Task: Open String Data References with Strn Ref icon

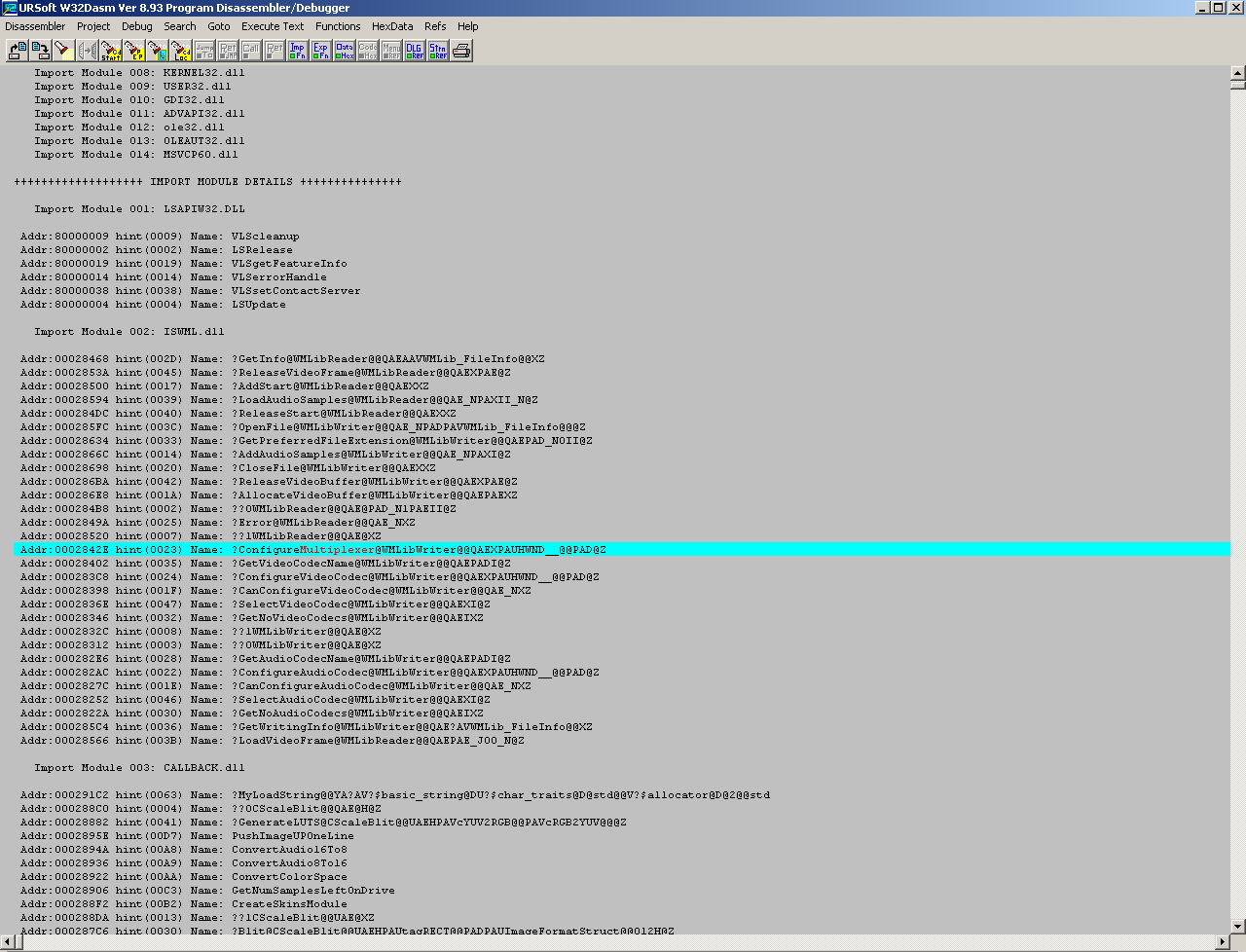Action: tap(438, 50)
